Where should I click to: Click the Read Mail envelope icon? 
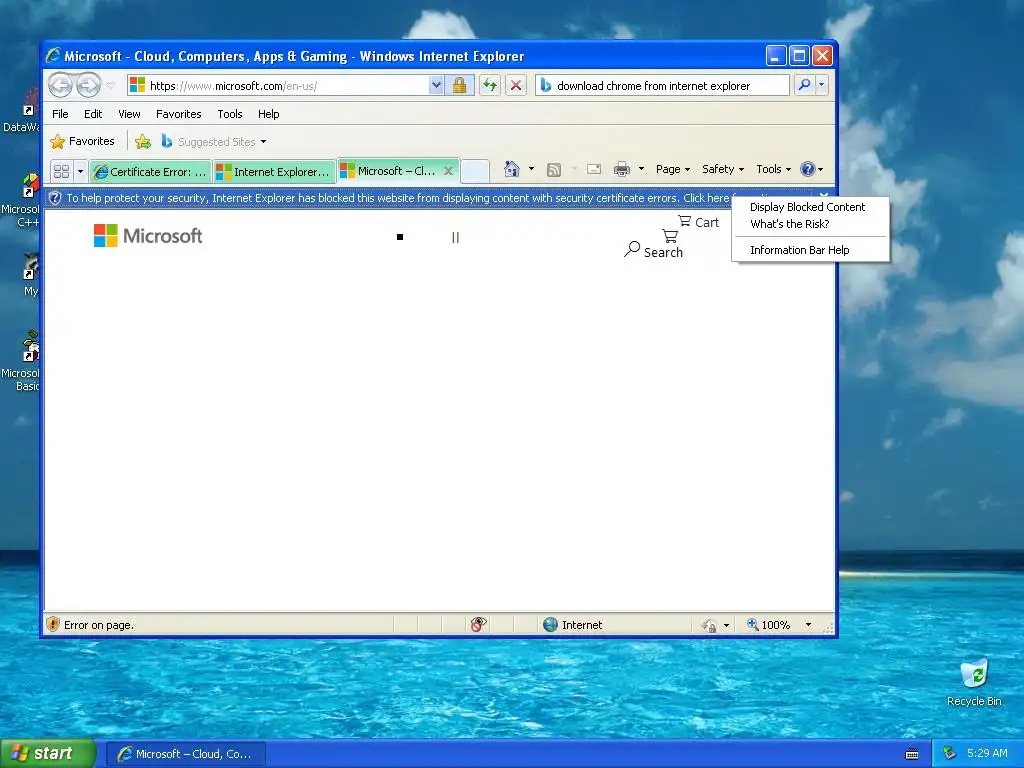pyautogui.click(x=594, y=170)
